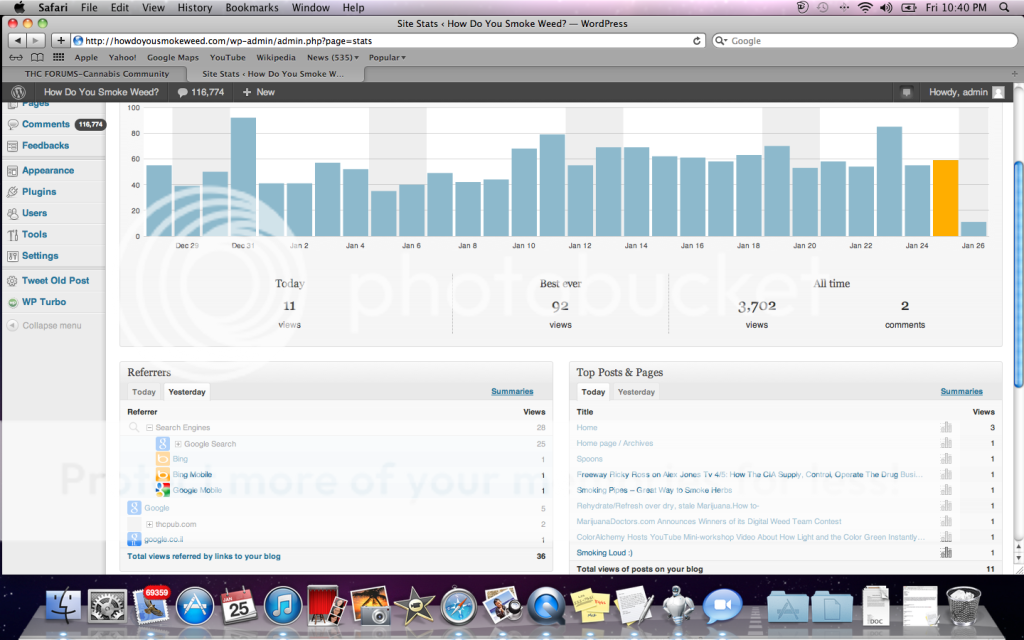Click the Safari back button

pyautogui.click(x=18, y=40)
